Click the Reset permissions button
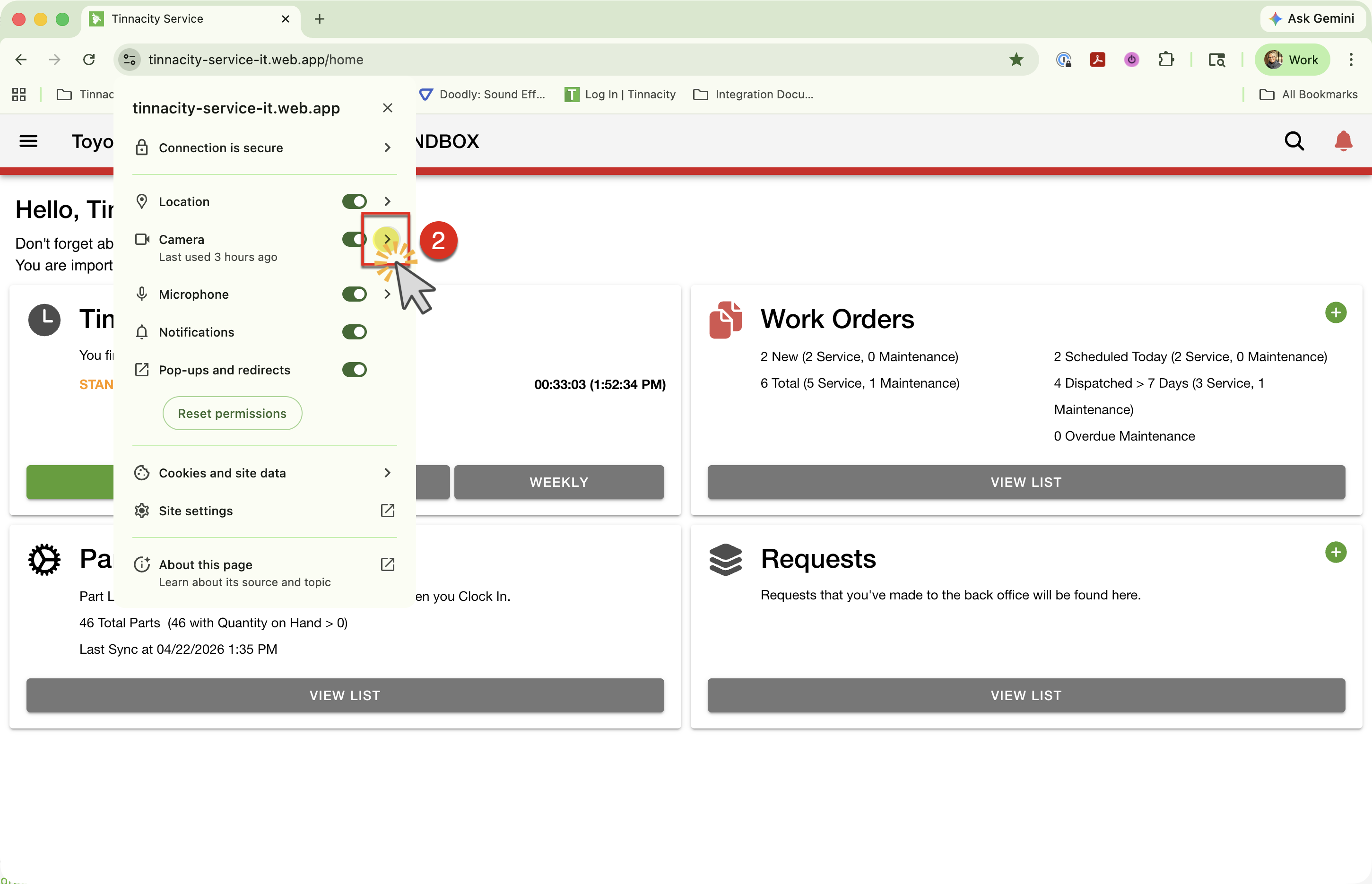This screenshot has height=884, width=1372. (232, 413)
